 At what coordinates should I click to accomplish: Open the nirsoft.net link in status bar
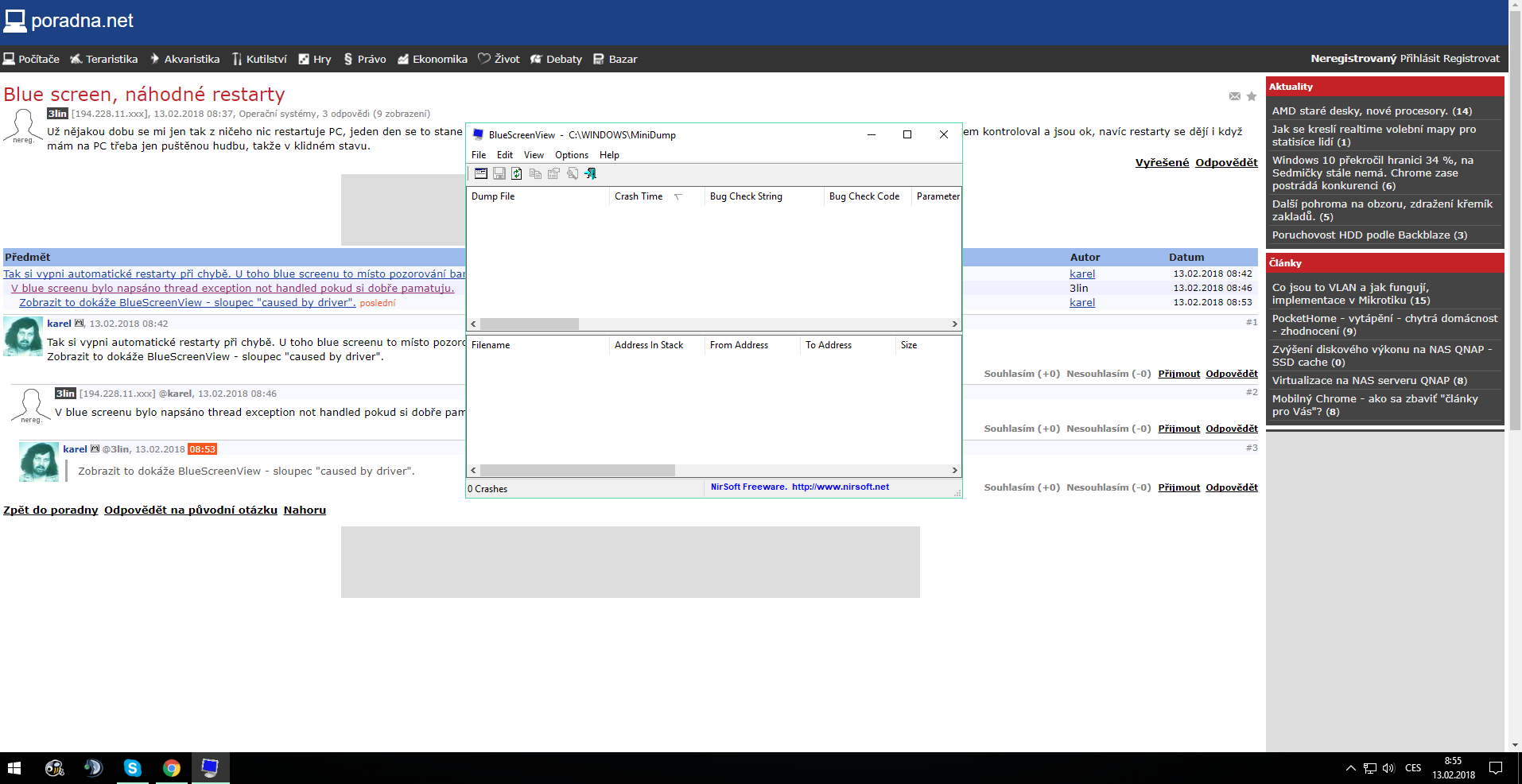click(841, 487)
